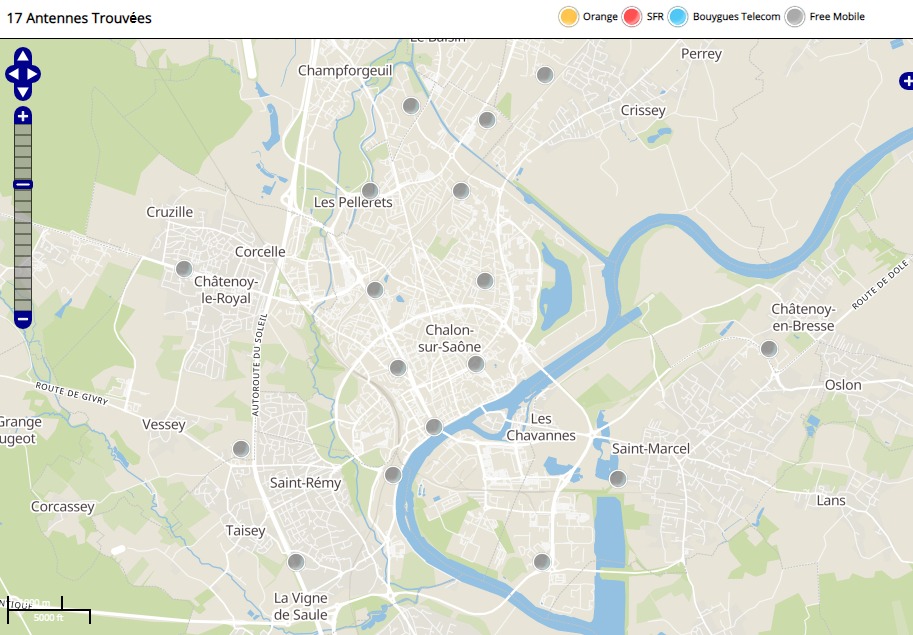Toggle the Free Mobile operator circle
The width and height of the screenshot is (913, 635).
pos(795,17)
